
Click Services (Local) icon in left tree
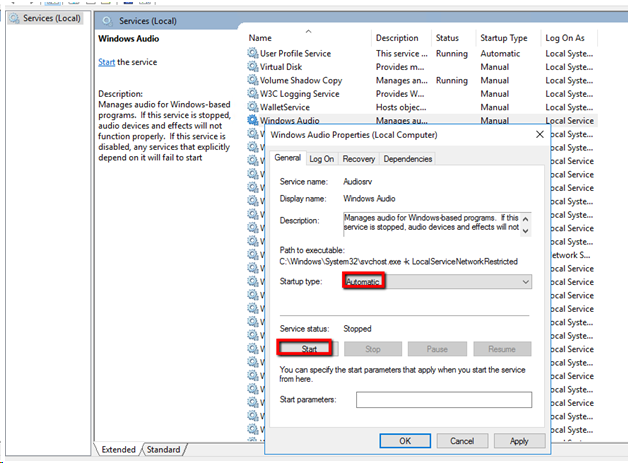click(x=14, y=18)
